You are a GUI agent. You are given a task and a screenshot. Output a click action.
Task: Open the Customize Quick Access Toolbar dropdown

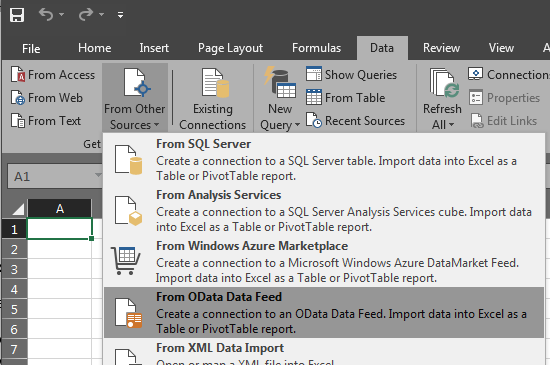120,15
